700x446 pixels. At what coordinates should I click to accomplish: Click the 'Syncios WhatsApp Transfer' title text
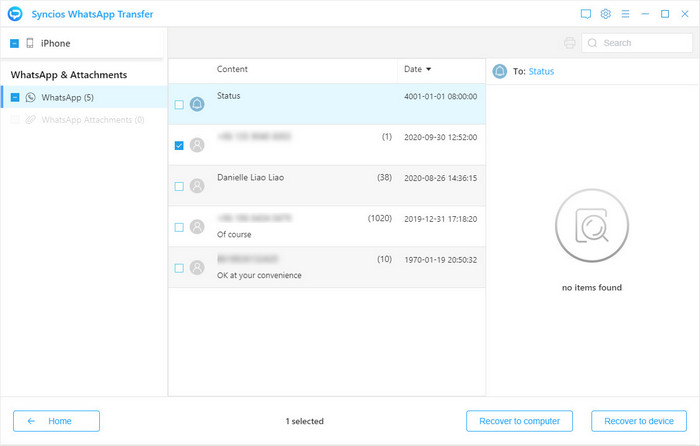92,14
